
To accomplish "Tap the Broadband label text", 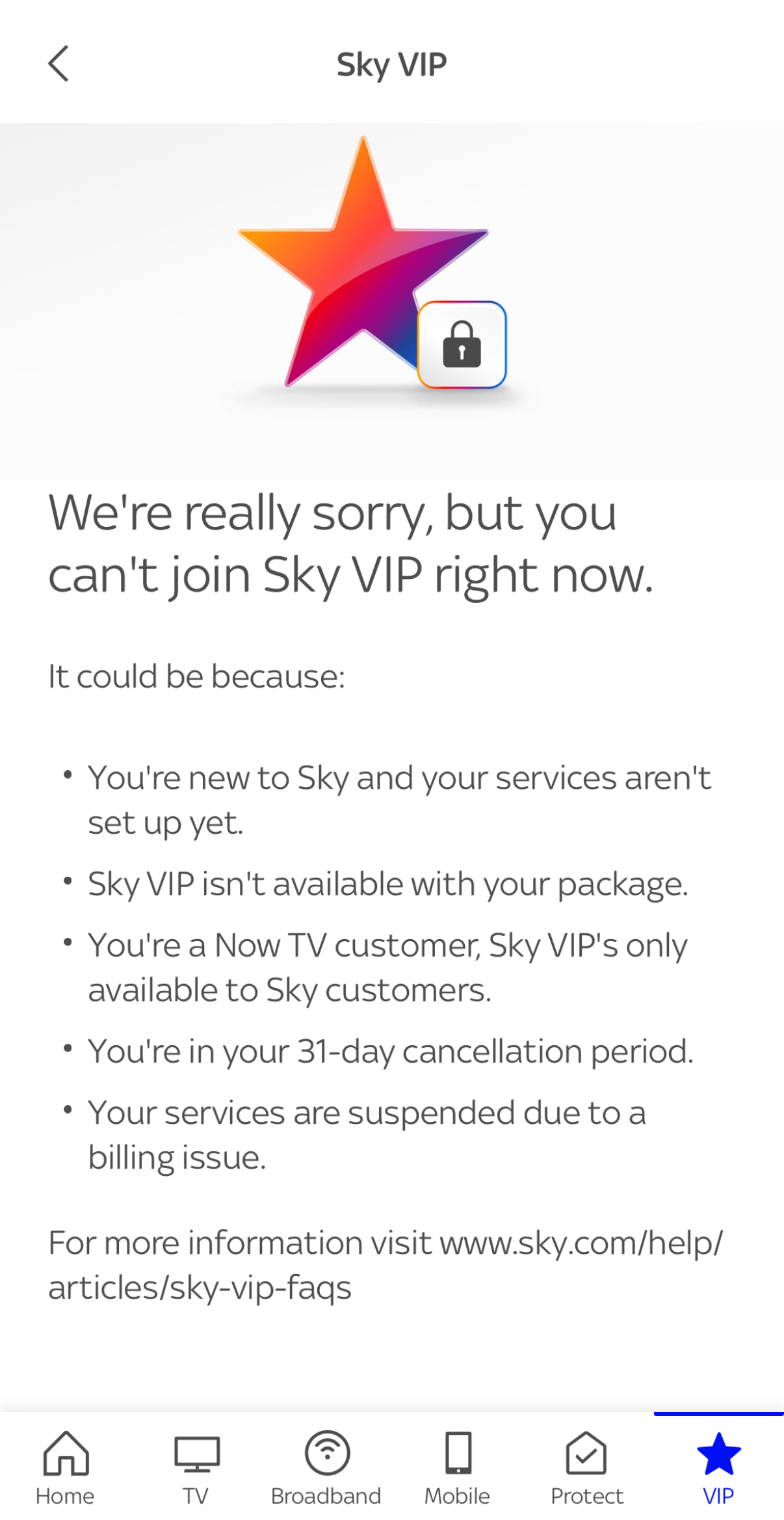I will click(x=326, y=1495).
